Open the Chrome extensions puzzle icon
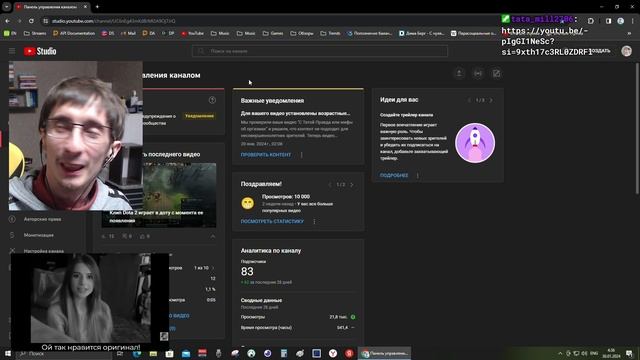640x360 pixels. [x=591, y=21]
